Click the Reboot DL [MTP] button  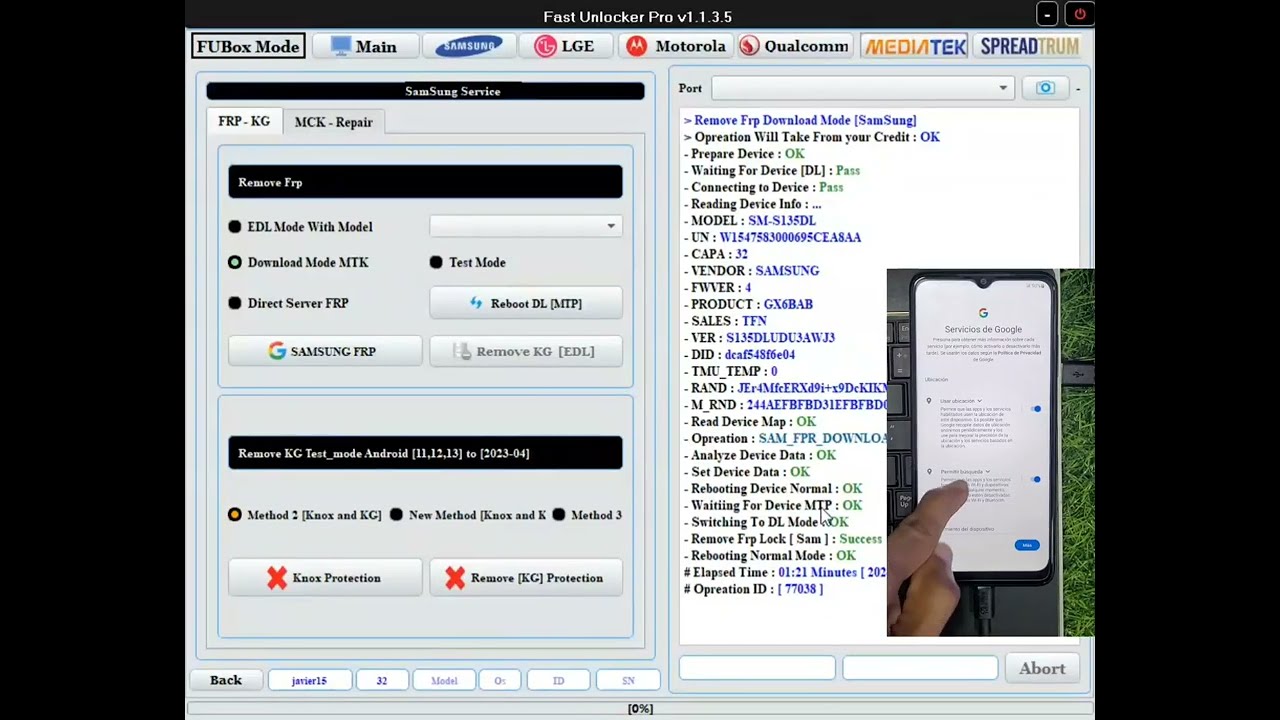526,303
